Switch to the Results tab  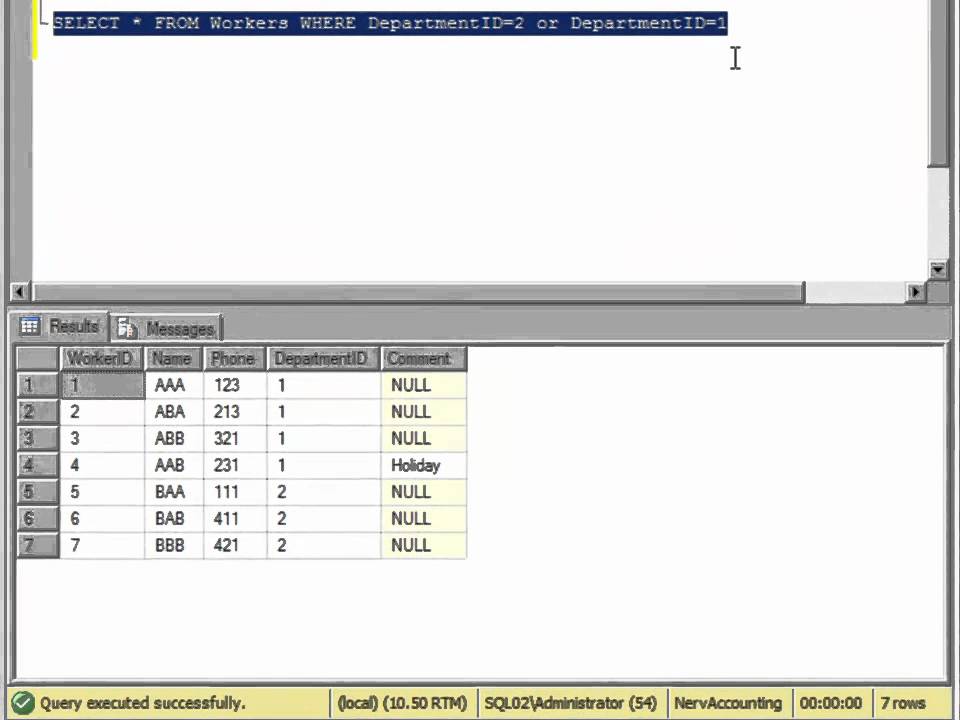(59, 326)
